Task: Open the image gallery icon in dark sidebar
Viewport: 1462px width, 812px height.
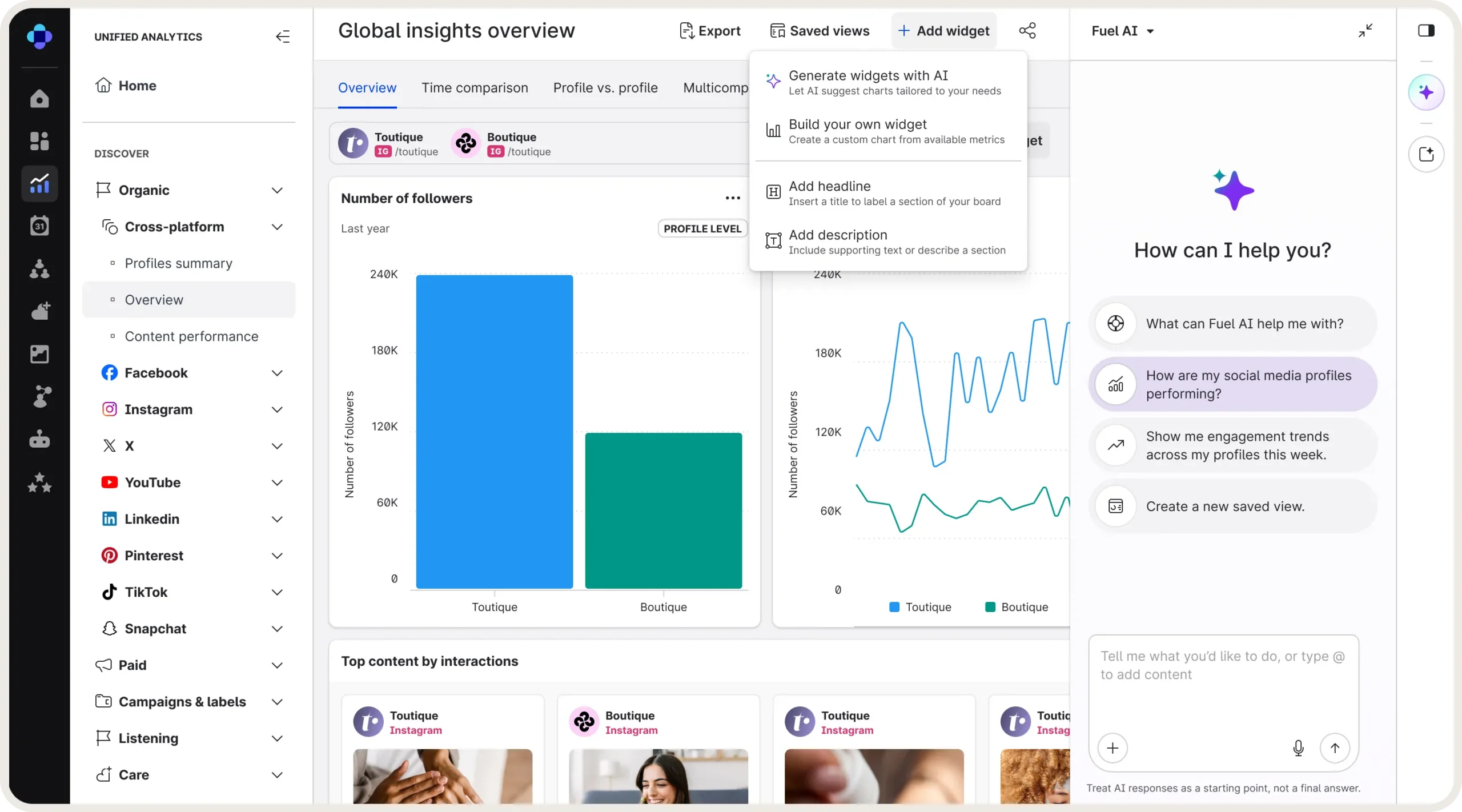Action: [x=39, y=354]
